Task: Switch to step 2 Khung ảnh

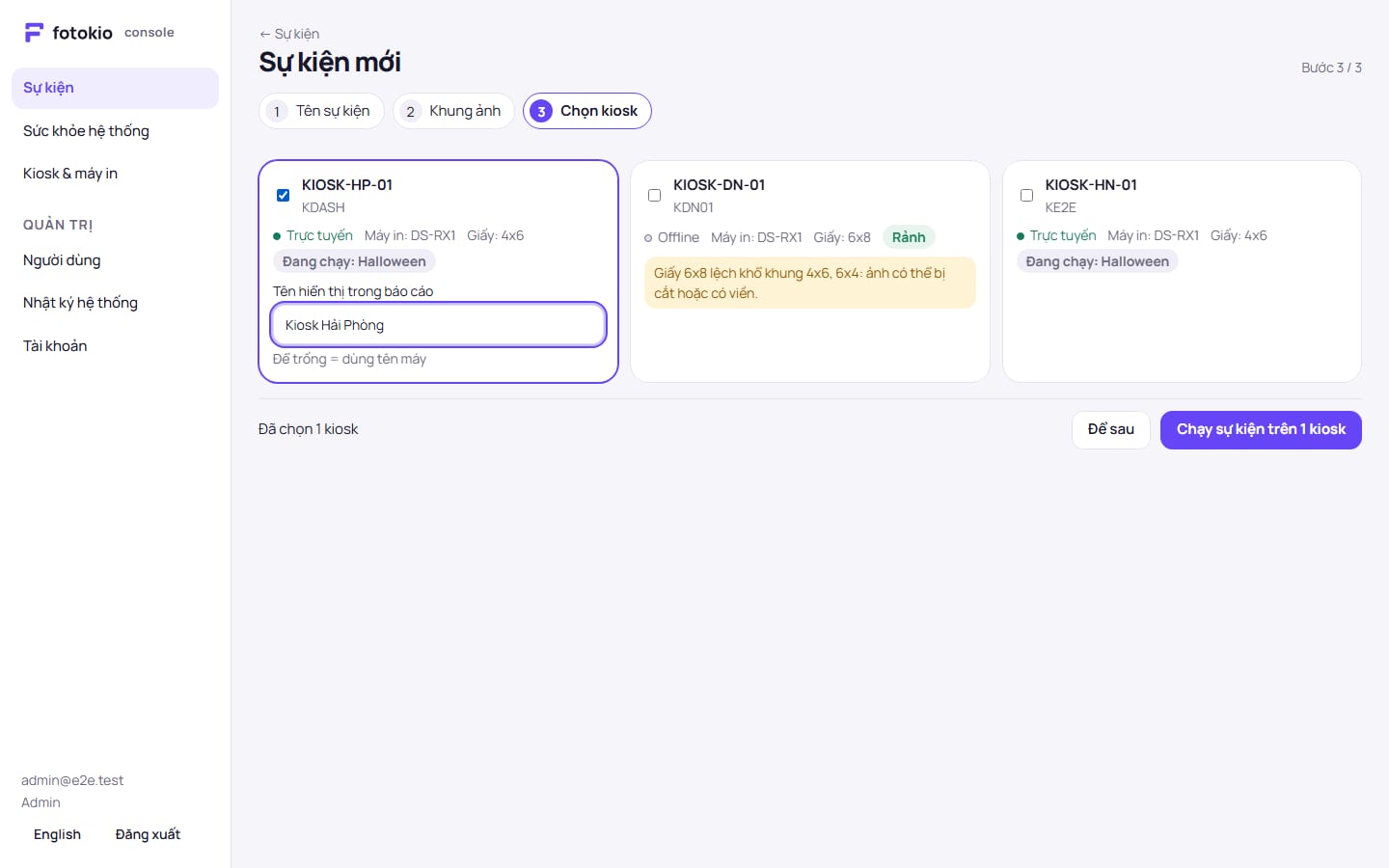Action: coord(453,111)
